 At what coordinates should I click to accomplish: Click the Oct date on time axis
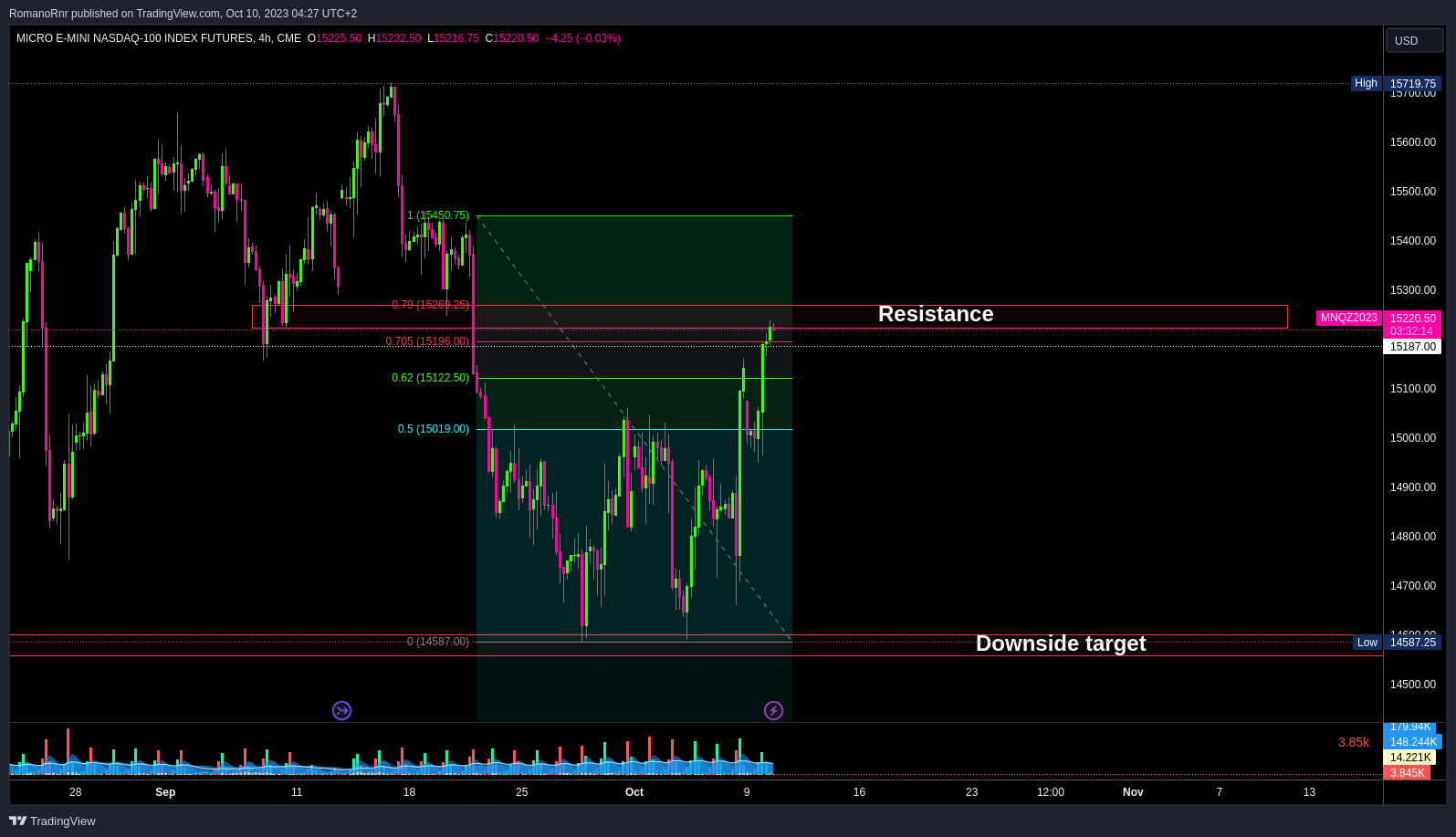[x=634, y=792]
